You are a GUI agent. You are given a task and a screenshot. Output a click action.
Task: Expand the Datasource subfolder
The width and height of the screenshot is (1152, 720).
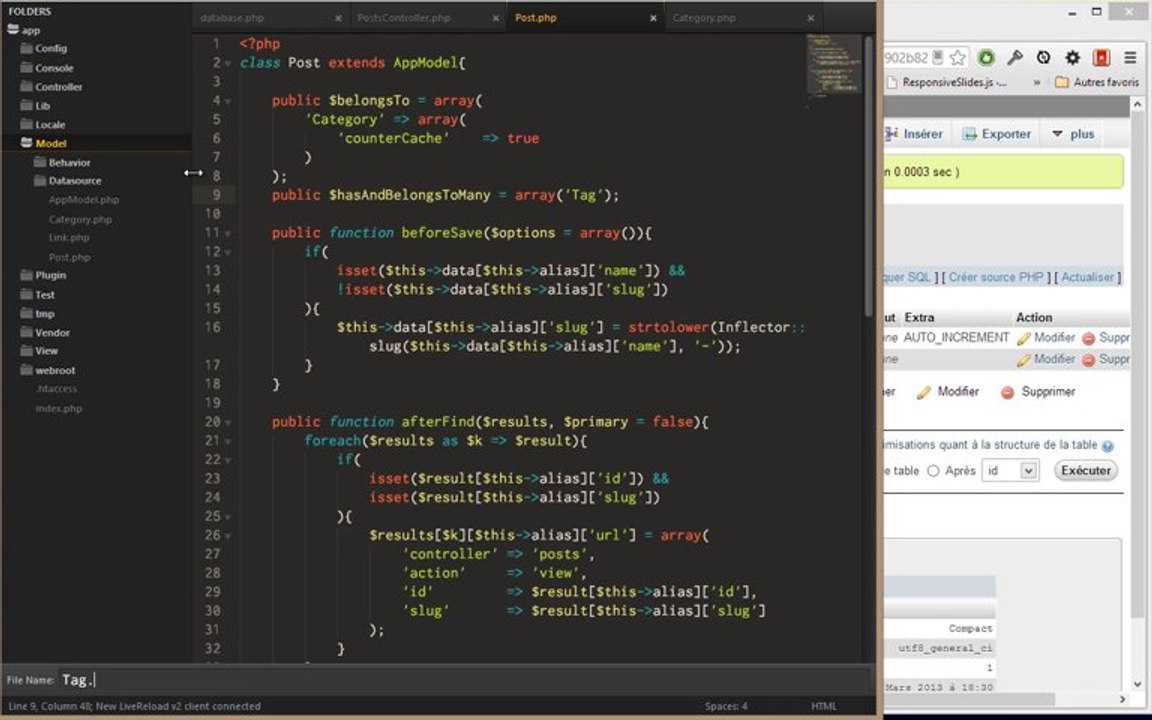click(68, 181)
